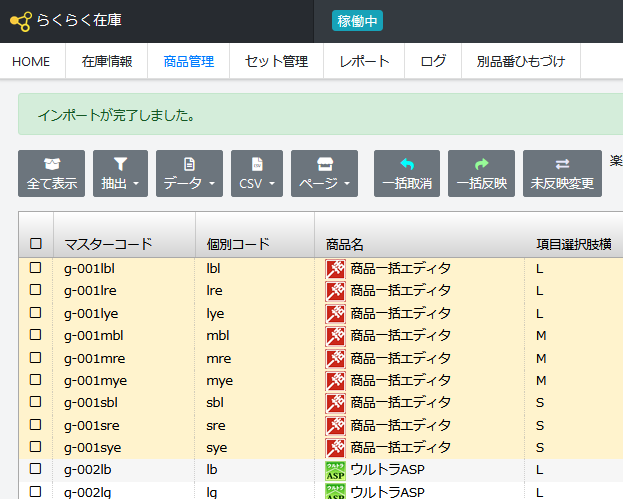Go to the HOME tab
Screen dimensions: 623x499
click(x=31, y=61)
